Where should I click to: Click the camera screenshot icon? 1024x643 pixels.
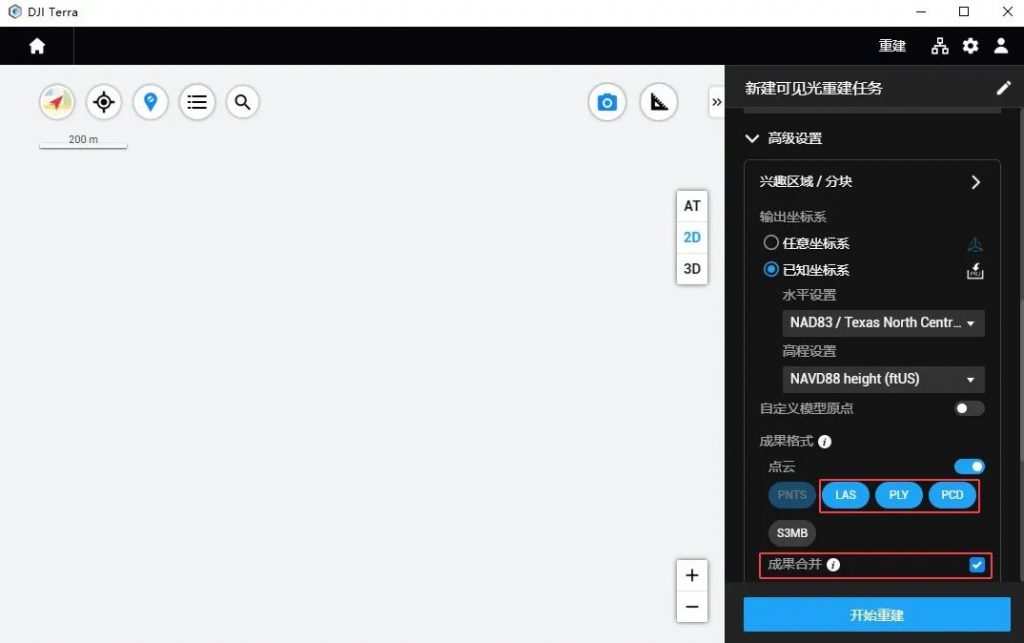[607, 102]
